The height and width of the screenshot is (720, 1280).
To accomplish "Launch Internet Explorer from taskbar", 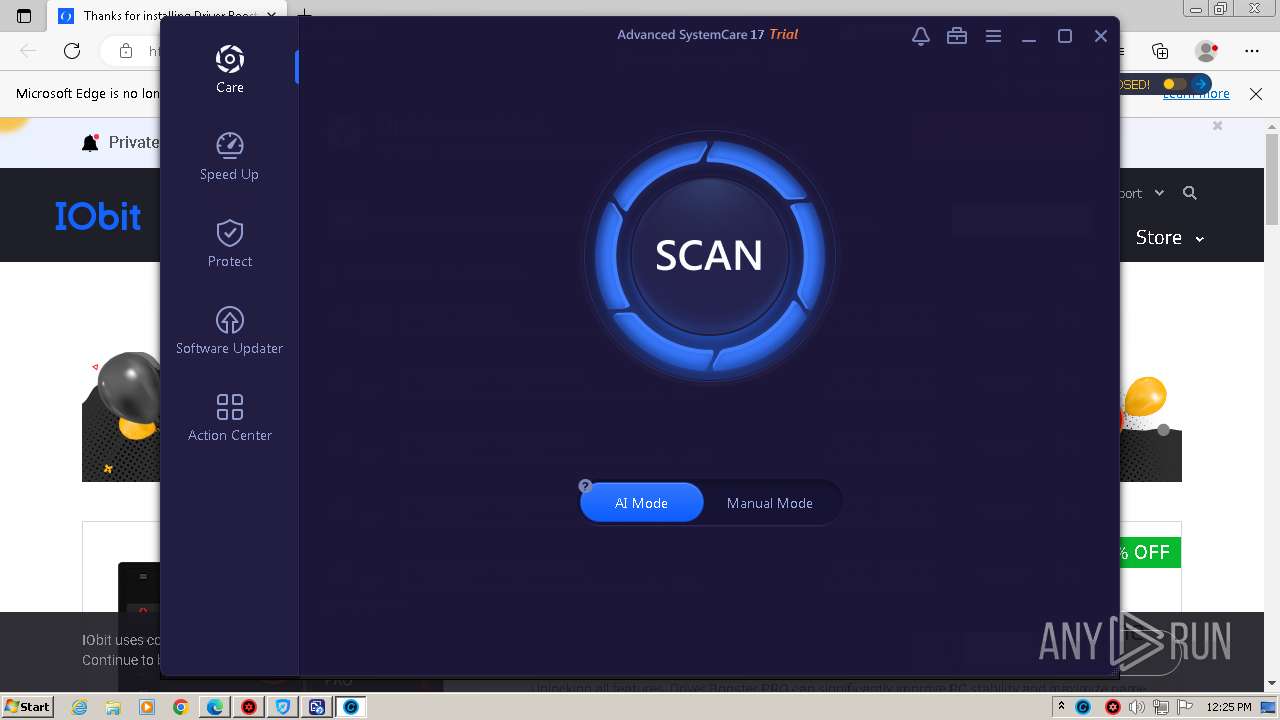I will pyautogui.click(x=79, y=707).
